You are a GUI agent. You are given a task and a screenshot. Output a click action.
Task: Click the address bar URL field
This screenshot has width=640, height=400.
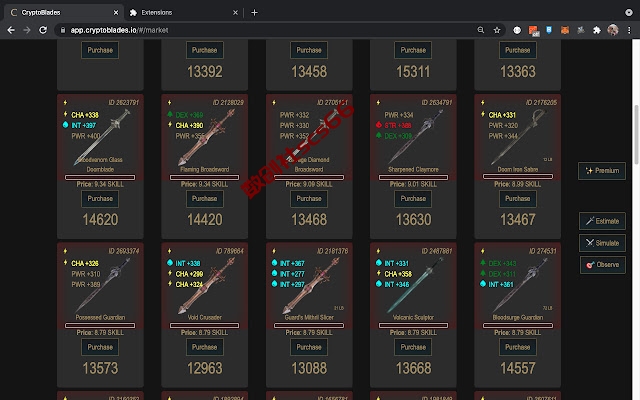point(269,30)
